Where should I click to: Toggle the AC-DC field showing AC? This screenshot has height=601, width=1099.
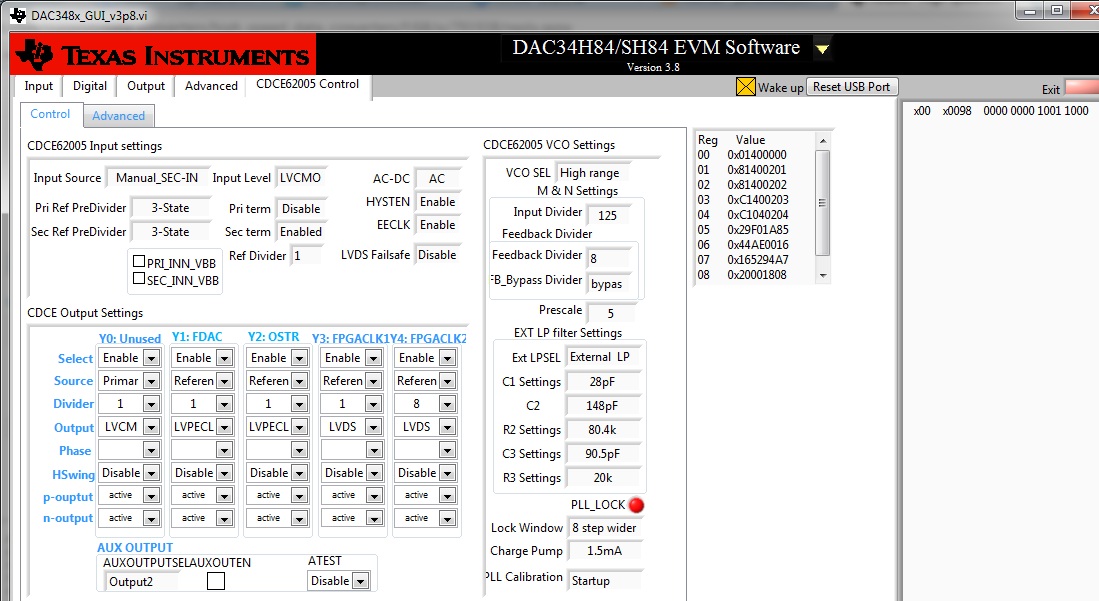437,179
